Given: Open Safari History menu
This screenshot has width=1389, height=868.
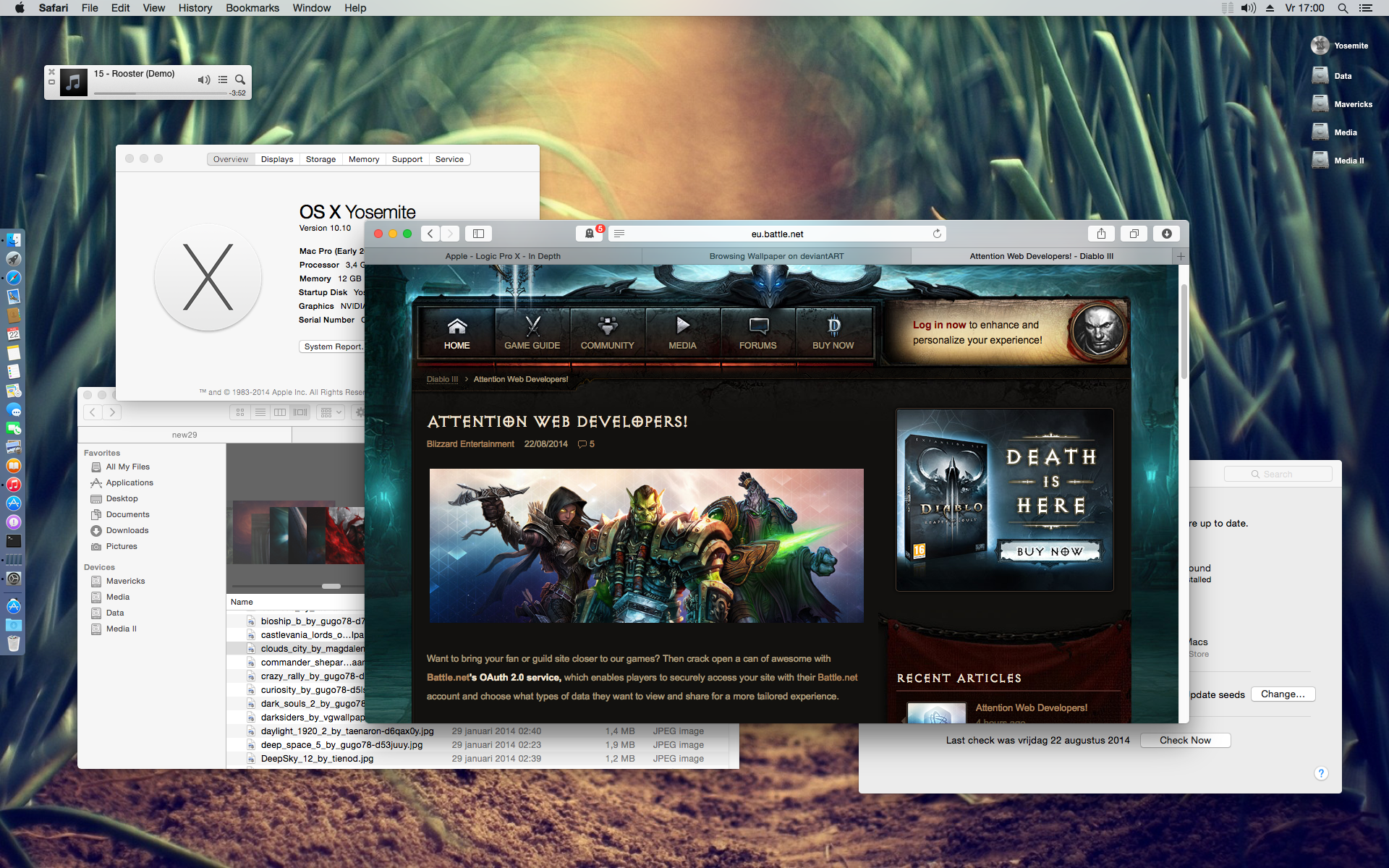Looking at the screenshot, I should (x=195, y=8).
